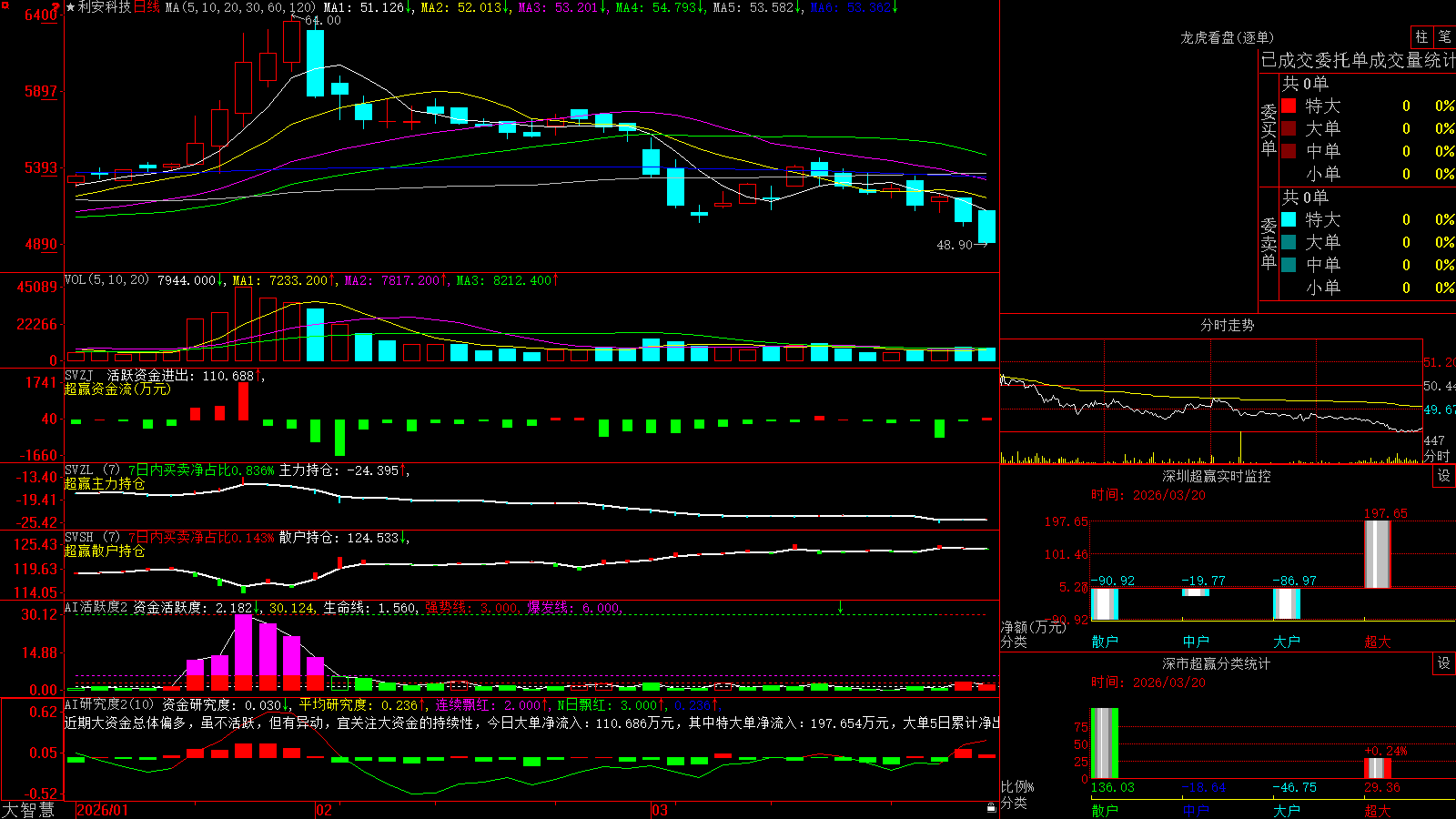The height and width of the screenshot is (819, 1456).
Task: Click the 龙虎看盘(逐单) panel title
Action: [x=1227, y=37]
